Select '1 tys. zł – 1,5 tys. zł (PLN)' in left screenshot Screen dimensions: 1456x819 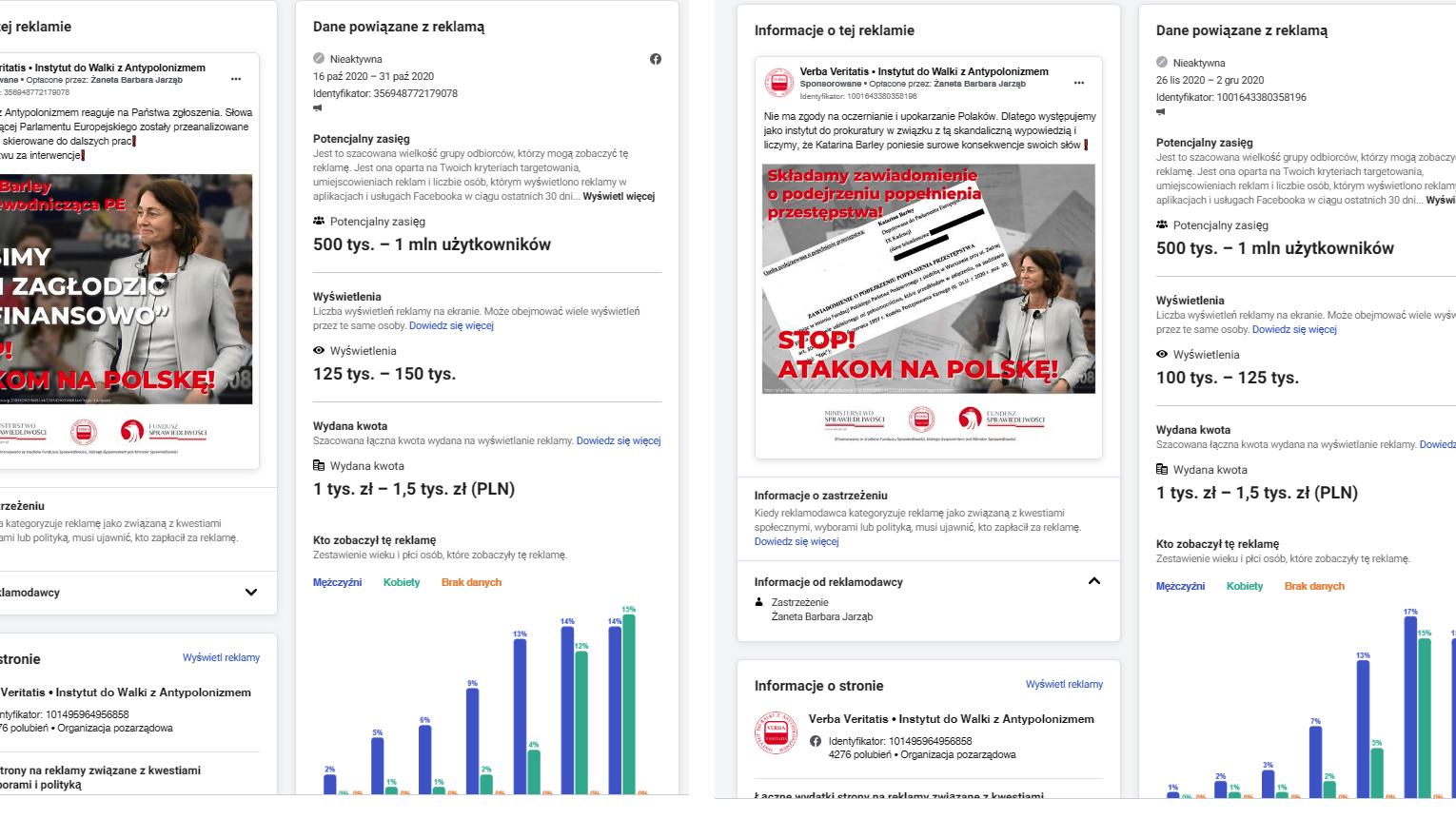[414, 489]
